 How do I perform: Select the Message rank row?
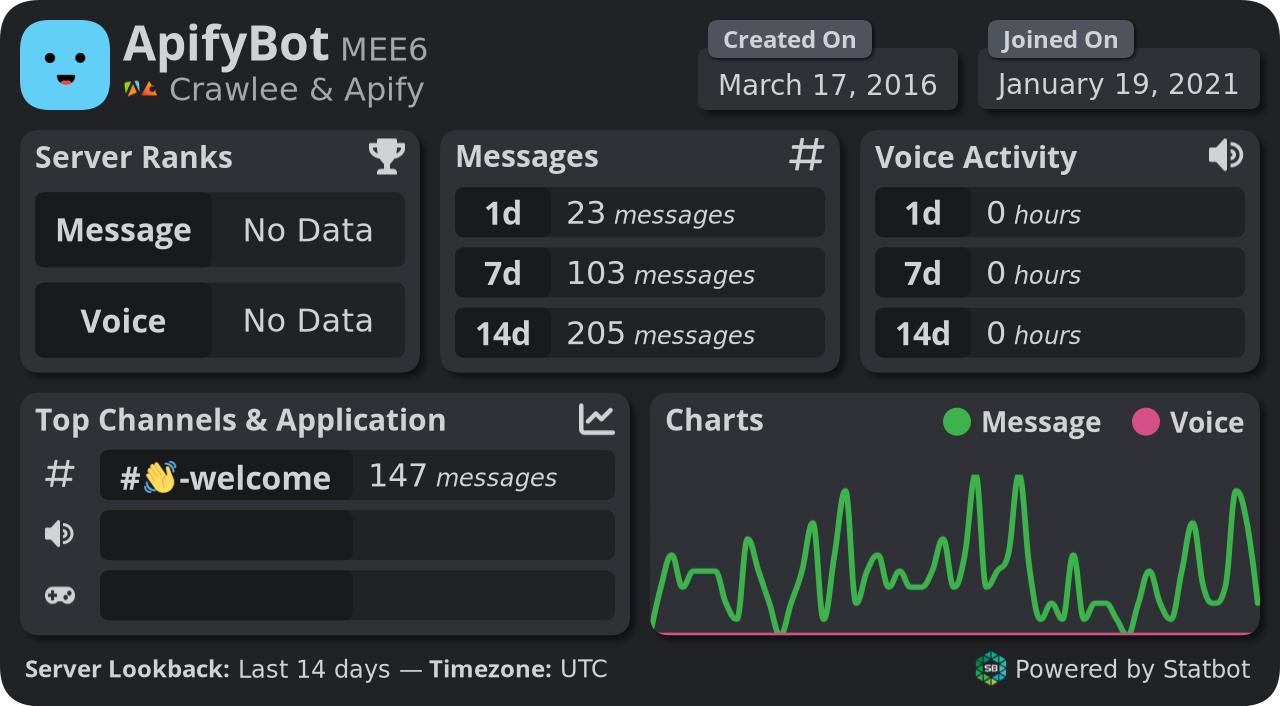[x=220, y=230]
